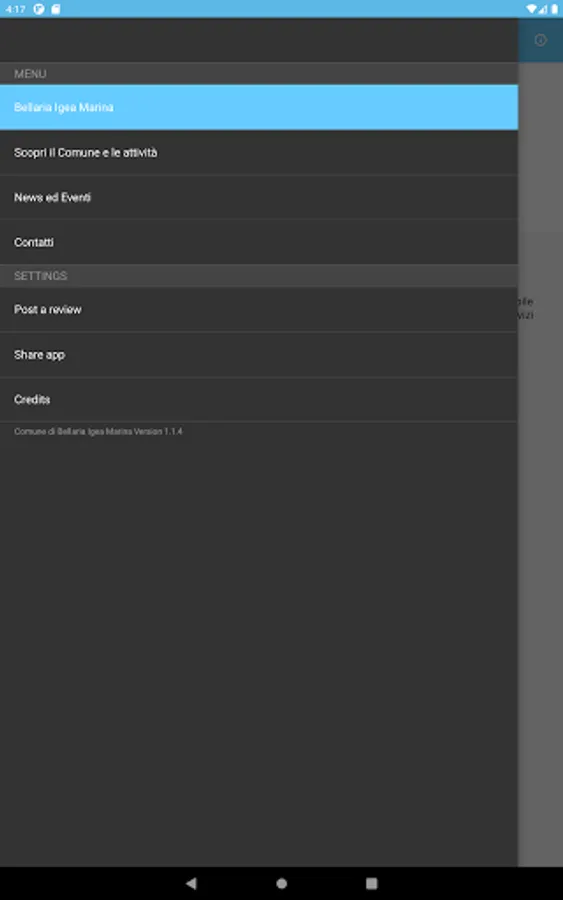
Task: Tap the dimmed area to close the drawer
Action: [541, 459]
